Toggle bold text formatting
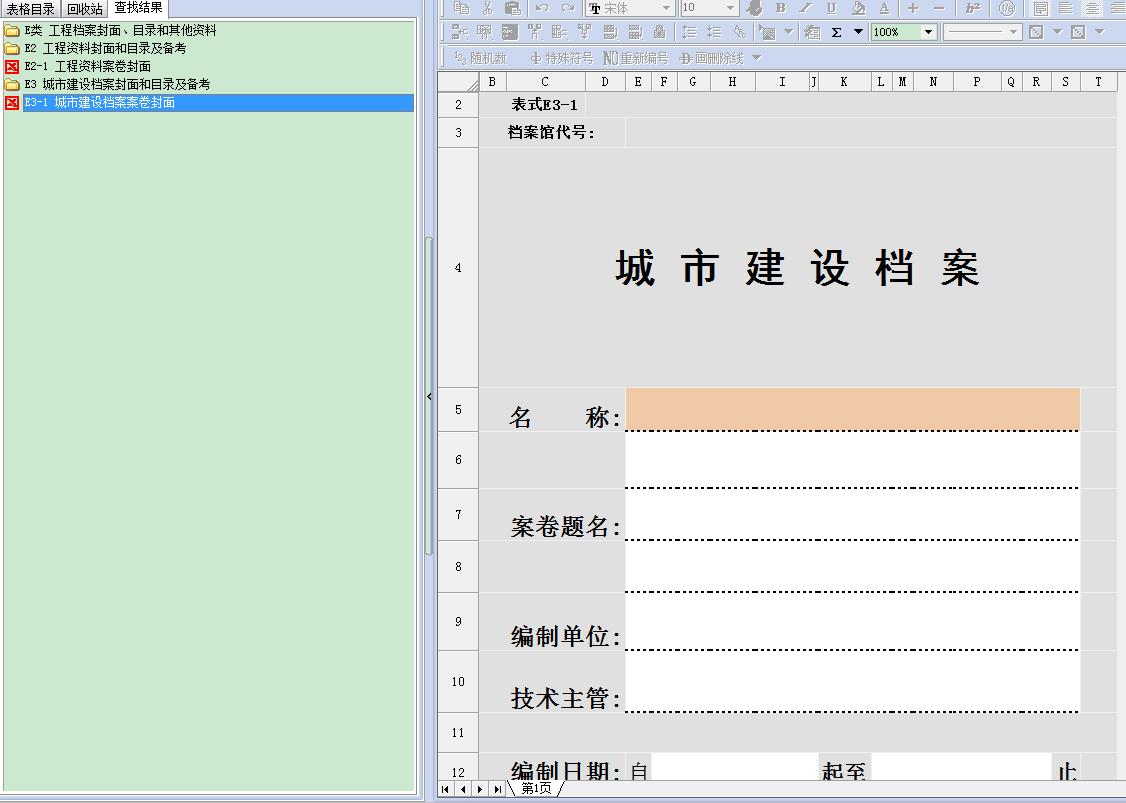1126x803 pixels. pyautogui.click(x=781, y=8)
